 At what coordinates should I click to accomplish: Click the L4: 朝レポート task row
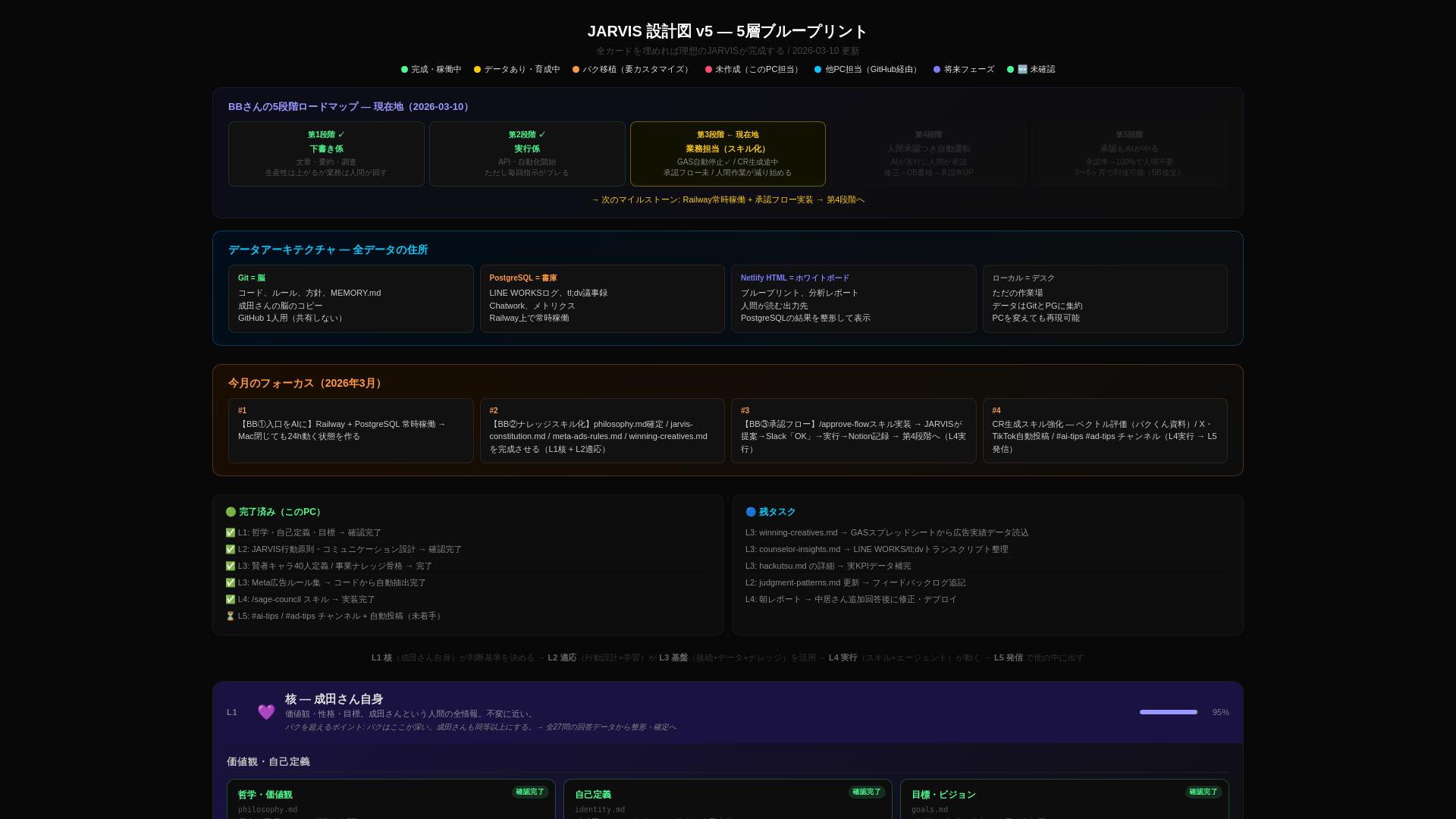(x=987, y=600)
